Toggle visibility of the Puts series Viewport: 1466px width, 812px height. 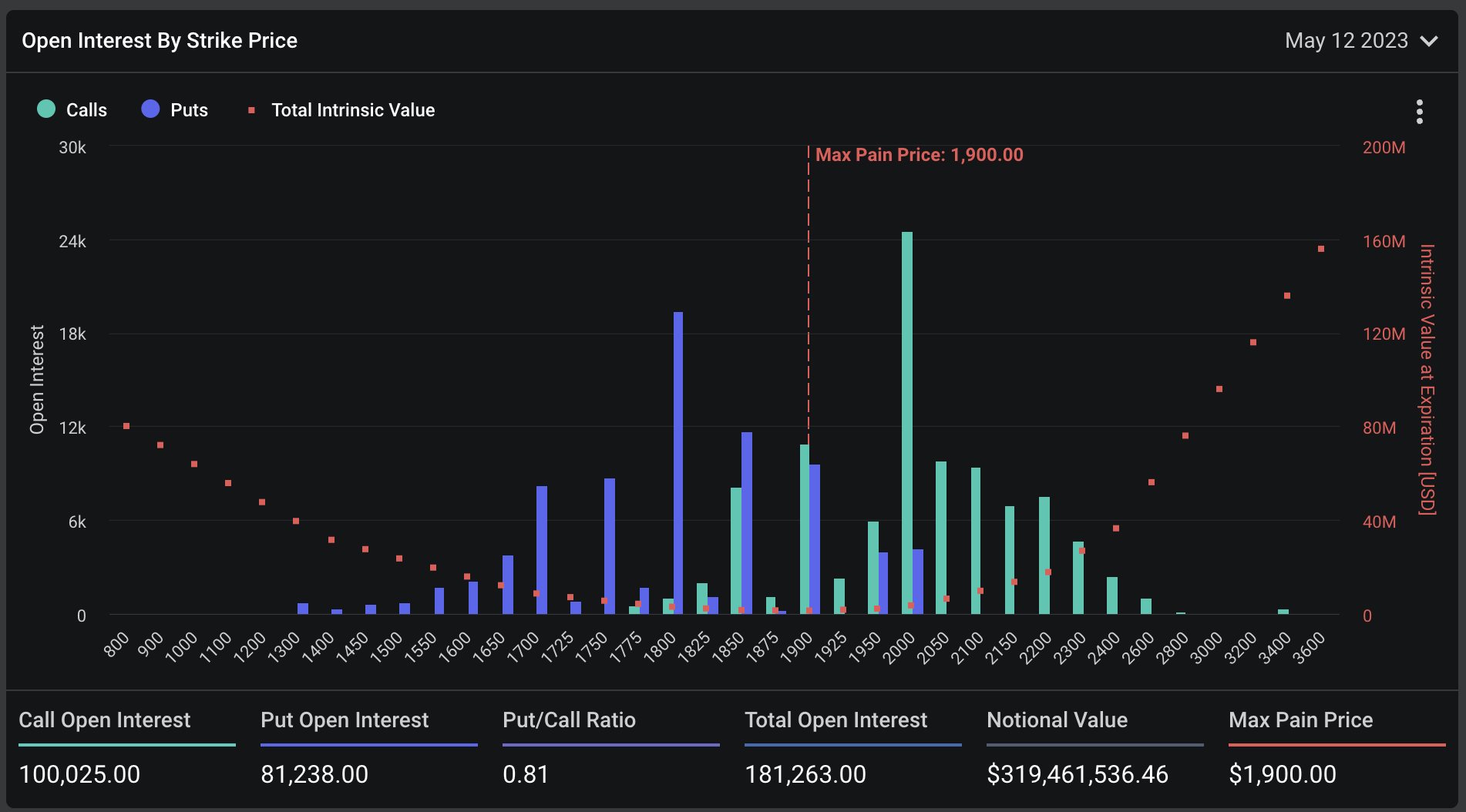187,109
